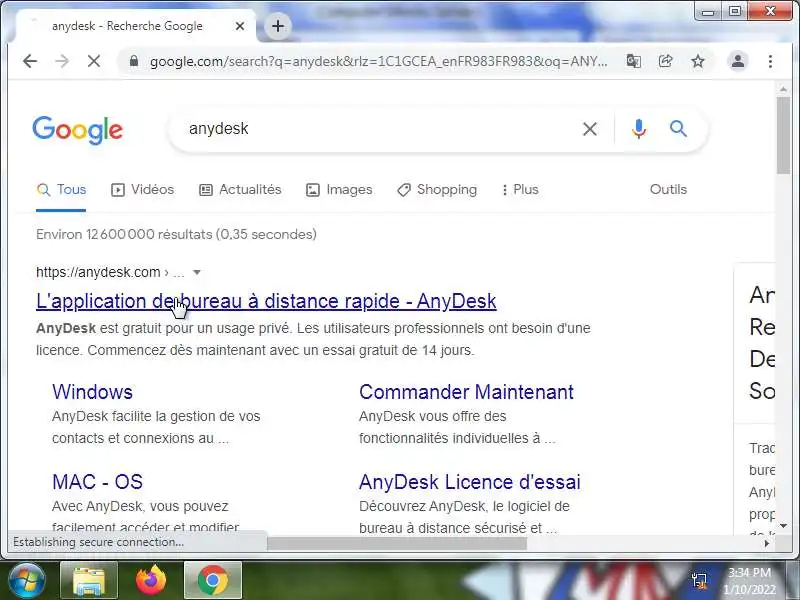Click the horizontal scrollbar thumb
This screenshot has width=800, height=600.
pos(397,543)
